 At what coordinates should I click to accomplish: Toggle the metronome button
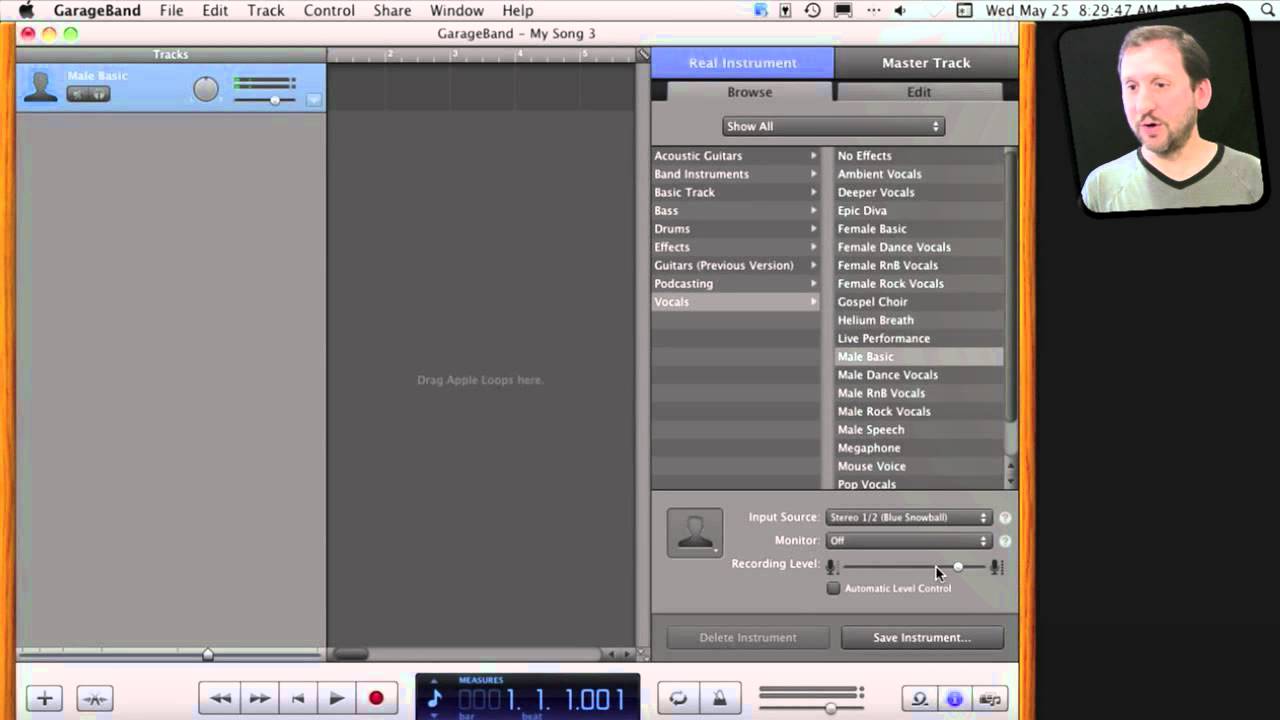point(719,698)
